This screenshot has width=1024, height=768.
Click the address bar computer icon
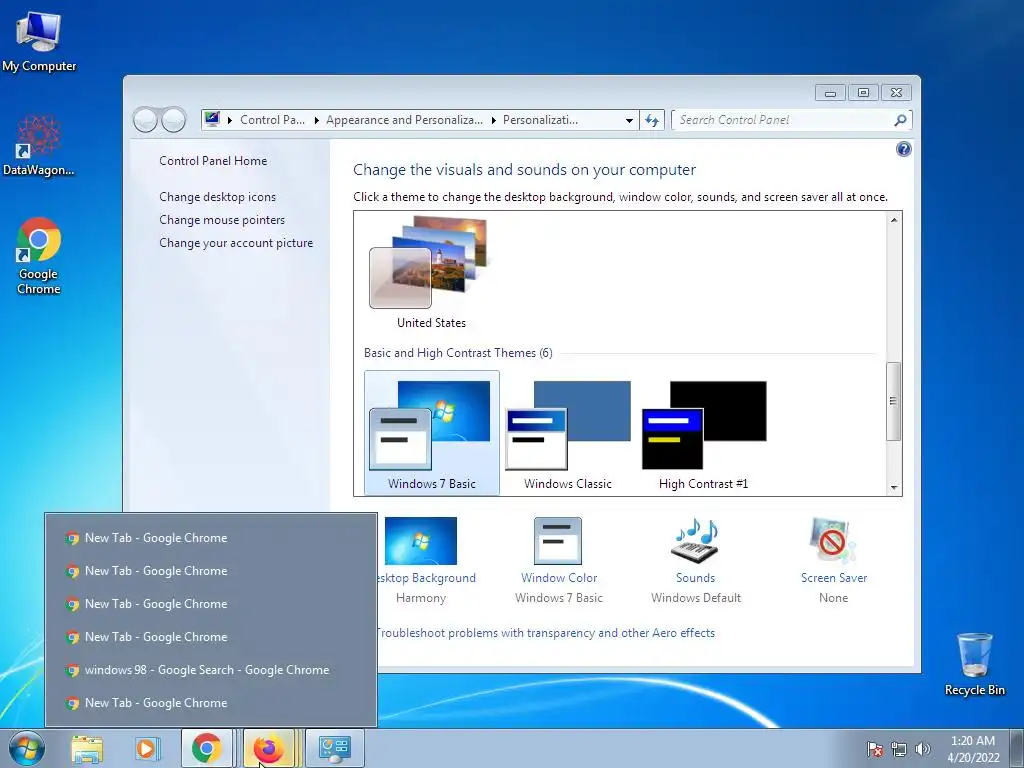212,120
